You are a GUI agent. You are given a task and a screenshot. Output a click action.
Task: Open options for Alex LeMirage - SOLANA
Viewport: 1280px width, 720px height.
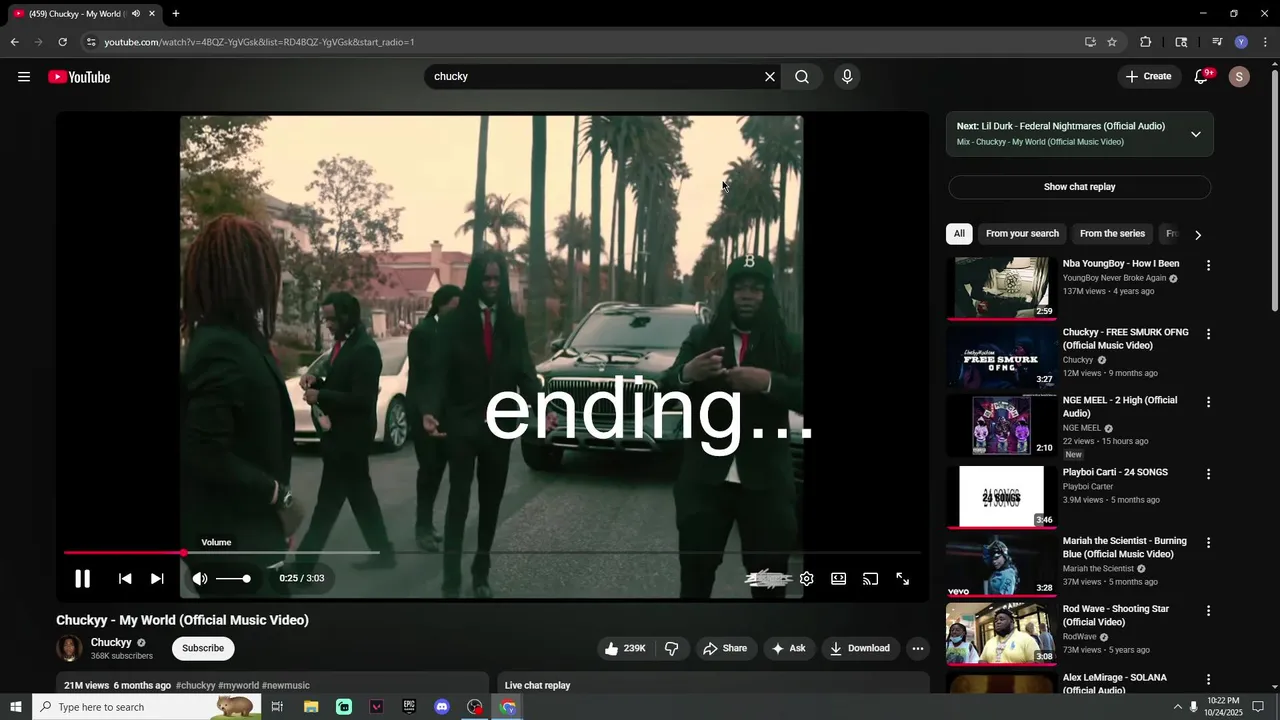1208,679
